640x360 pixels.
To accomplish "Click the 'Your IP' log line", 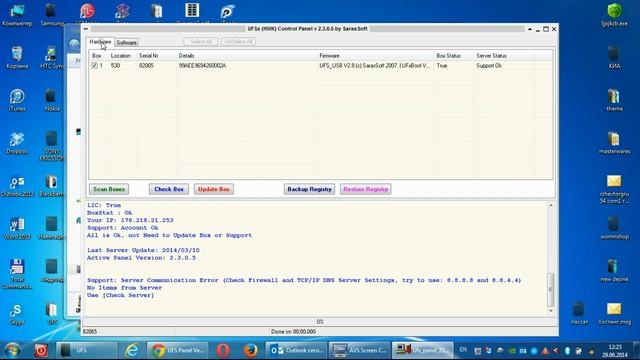I will pos(130,220).
